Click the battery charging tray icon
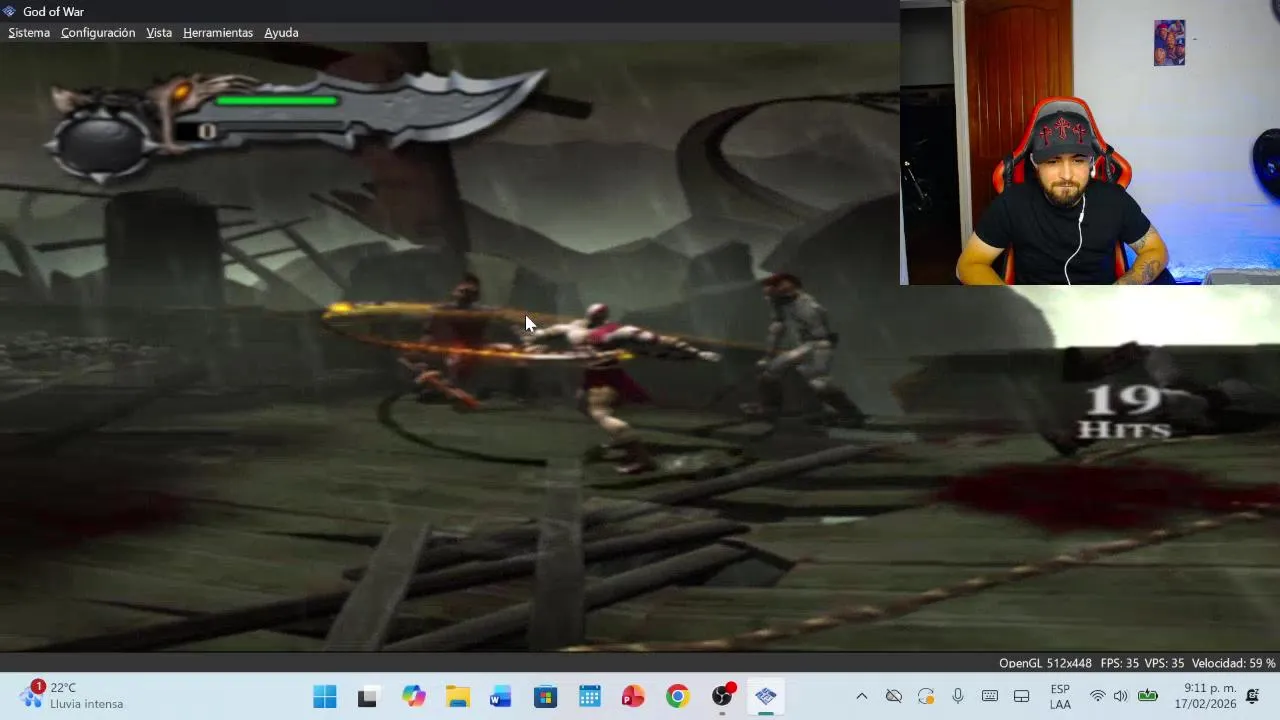The image size is (1280, 720). point(1148,696)
